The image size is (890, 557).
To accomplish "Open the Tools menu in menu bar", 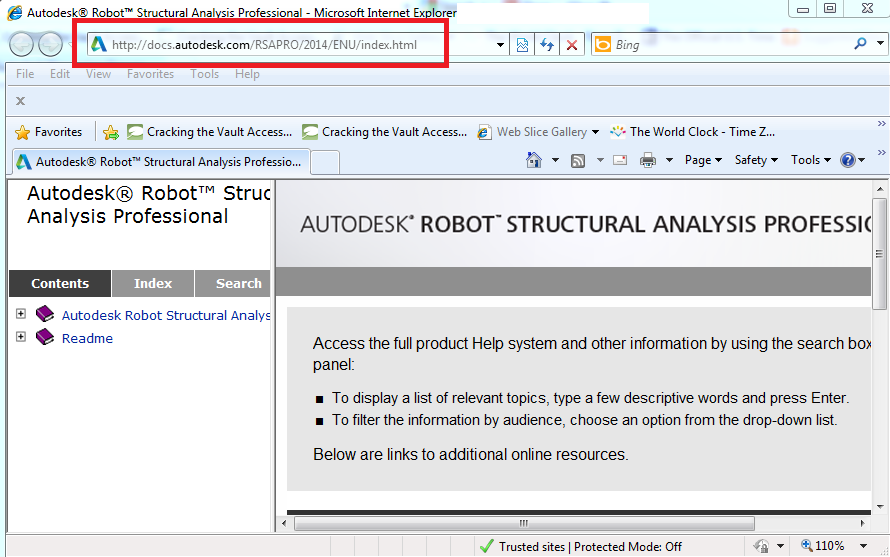I will [x=204, y=74].
